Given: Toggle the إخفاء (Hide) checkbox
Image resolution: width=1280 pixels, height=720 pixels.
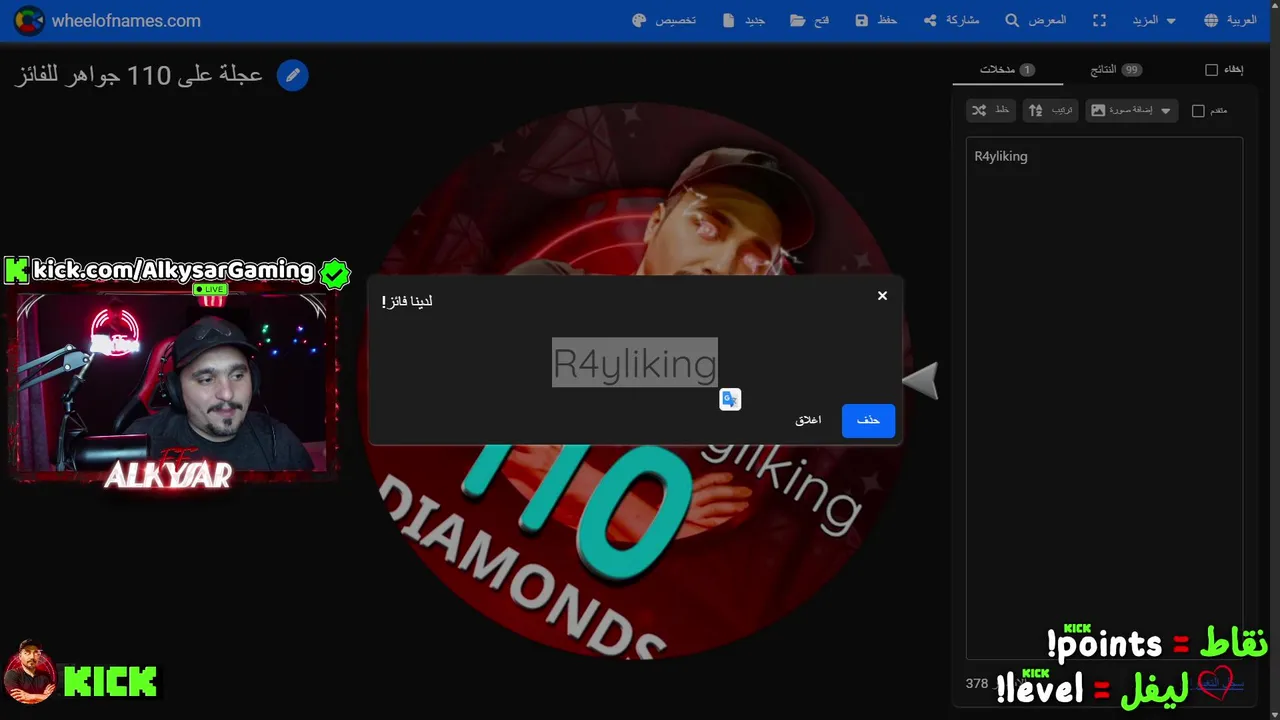Looking at the screenshot, I should [x=1211, y=70].
